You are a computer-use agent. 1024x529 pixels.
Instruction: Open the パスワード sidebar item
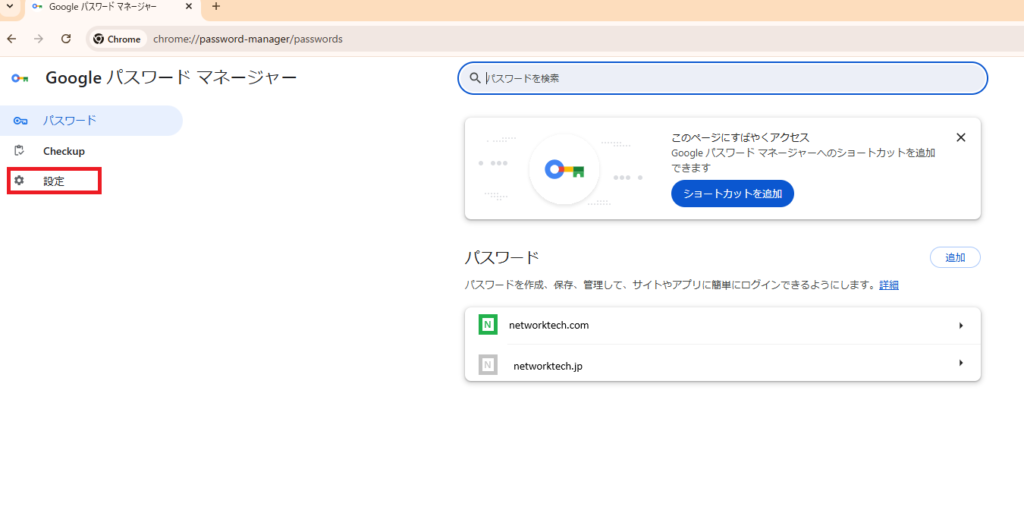(x=91, y=121)
